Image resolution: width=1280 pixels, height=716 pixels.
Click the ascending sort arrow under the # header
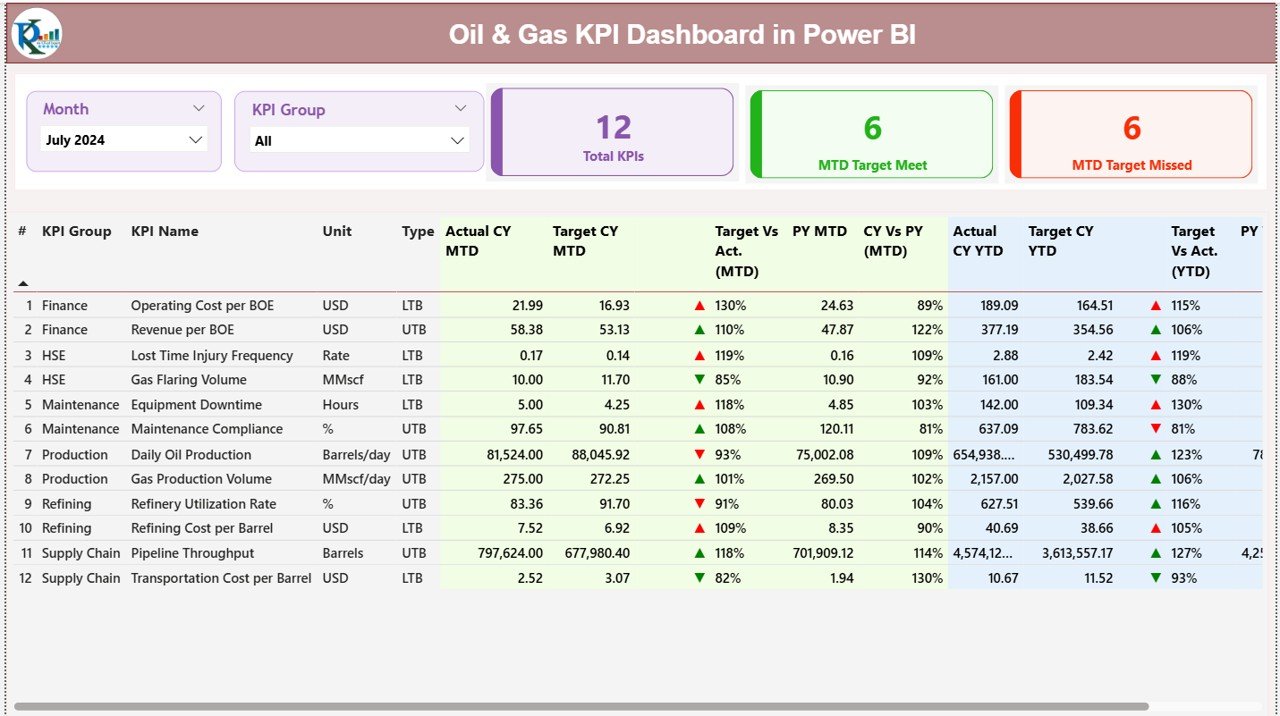22,281
